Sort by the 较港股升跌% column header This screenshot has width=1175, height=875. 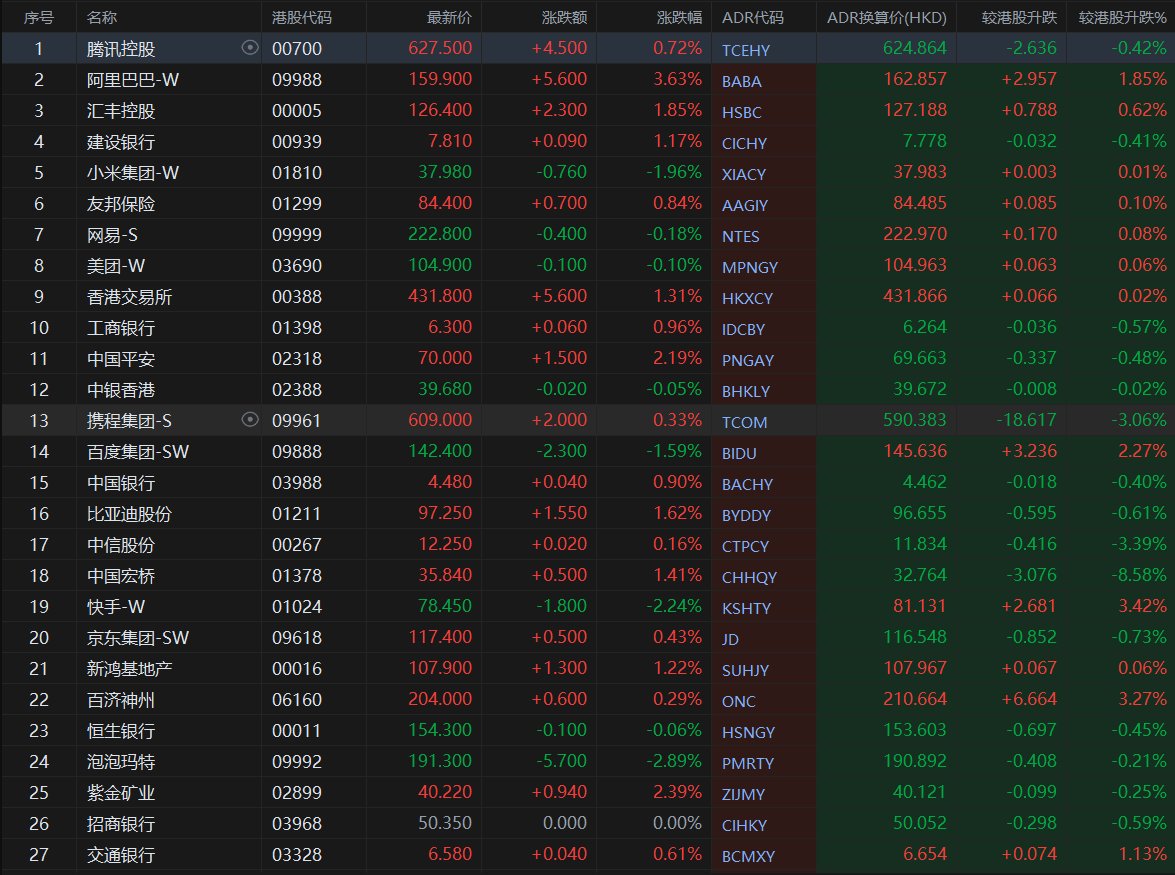point(1122,18)
